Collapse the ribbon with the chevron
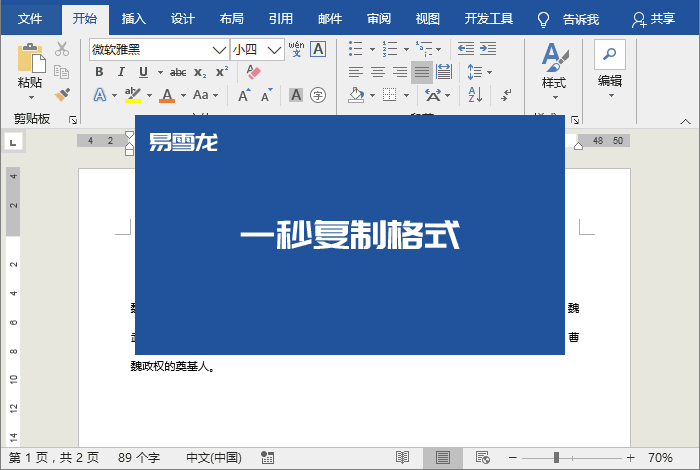 click(685, 121)
